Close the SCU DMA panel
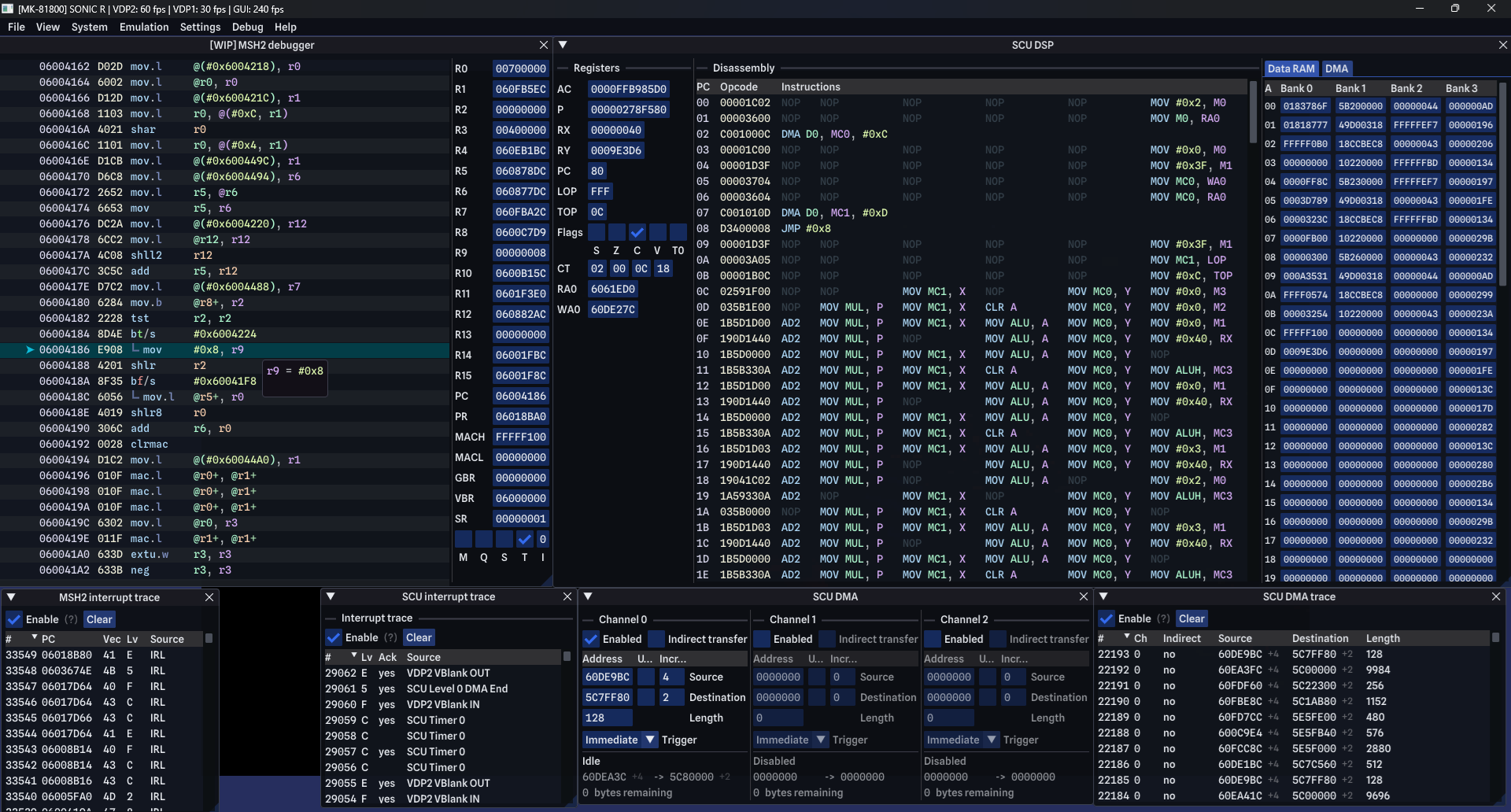Viewport: 1511px width, 812px height. (x=1084, y=597)
